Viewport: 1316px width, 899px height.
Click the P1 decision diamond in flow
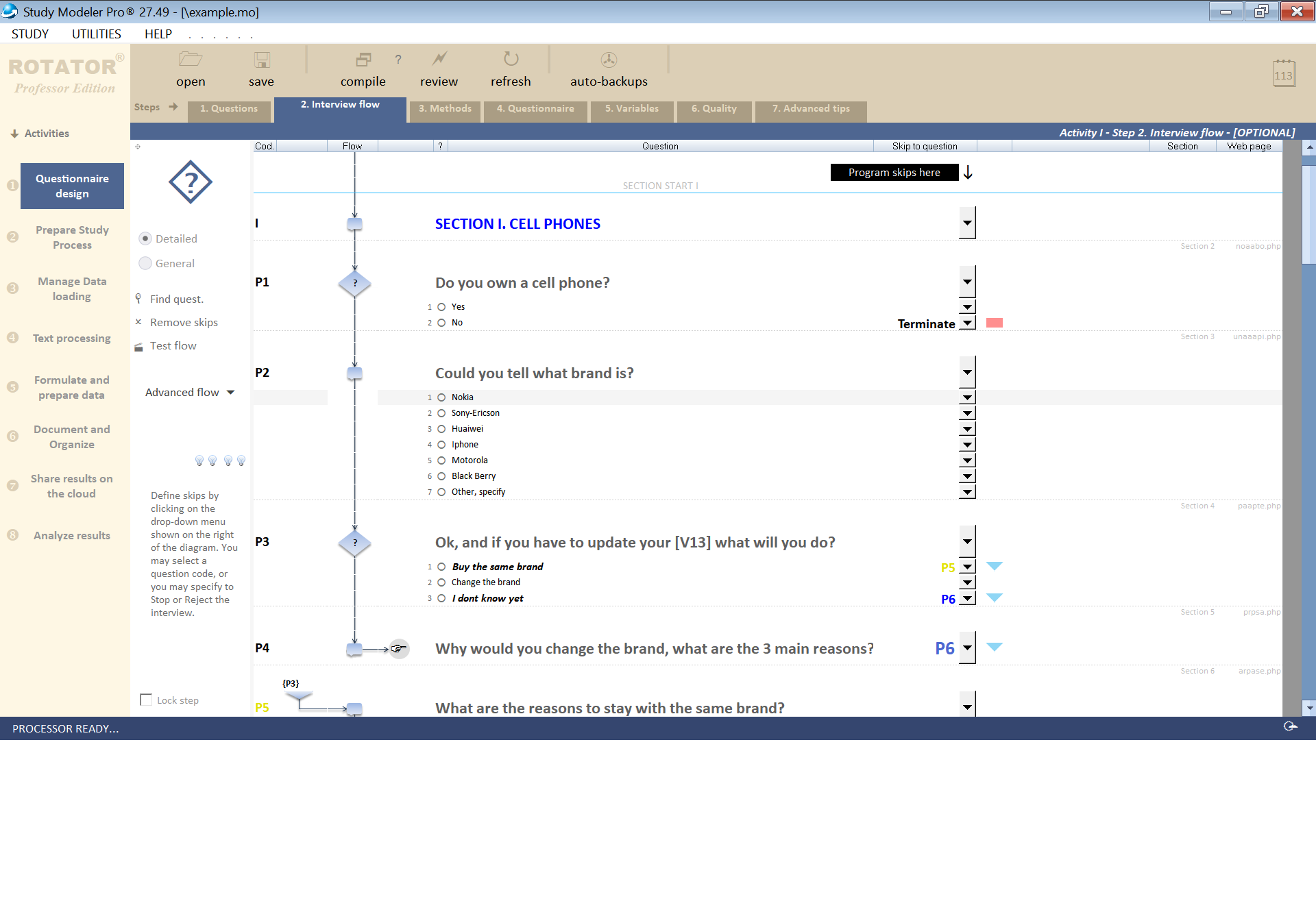pos(354,283)
